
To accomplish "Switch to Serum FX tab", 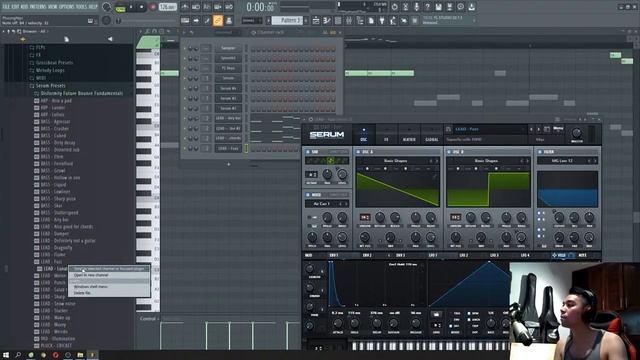I will click(x=386, y=135).
